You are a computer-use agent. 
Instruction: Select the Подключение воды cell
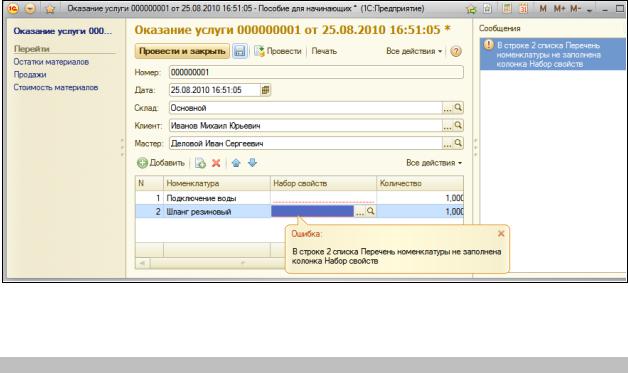coord(217,198)
